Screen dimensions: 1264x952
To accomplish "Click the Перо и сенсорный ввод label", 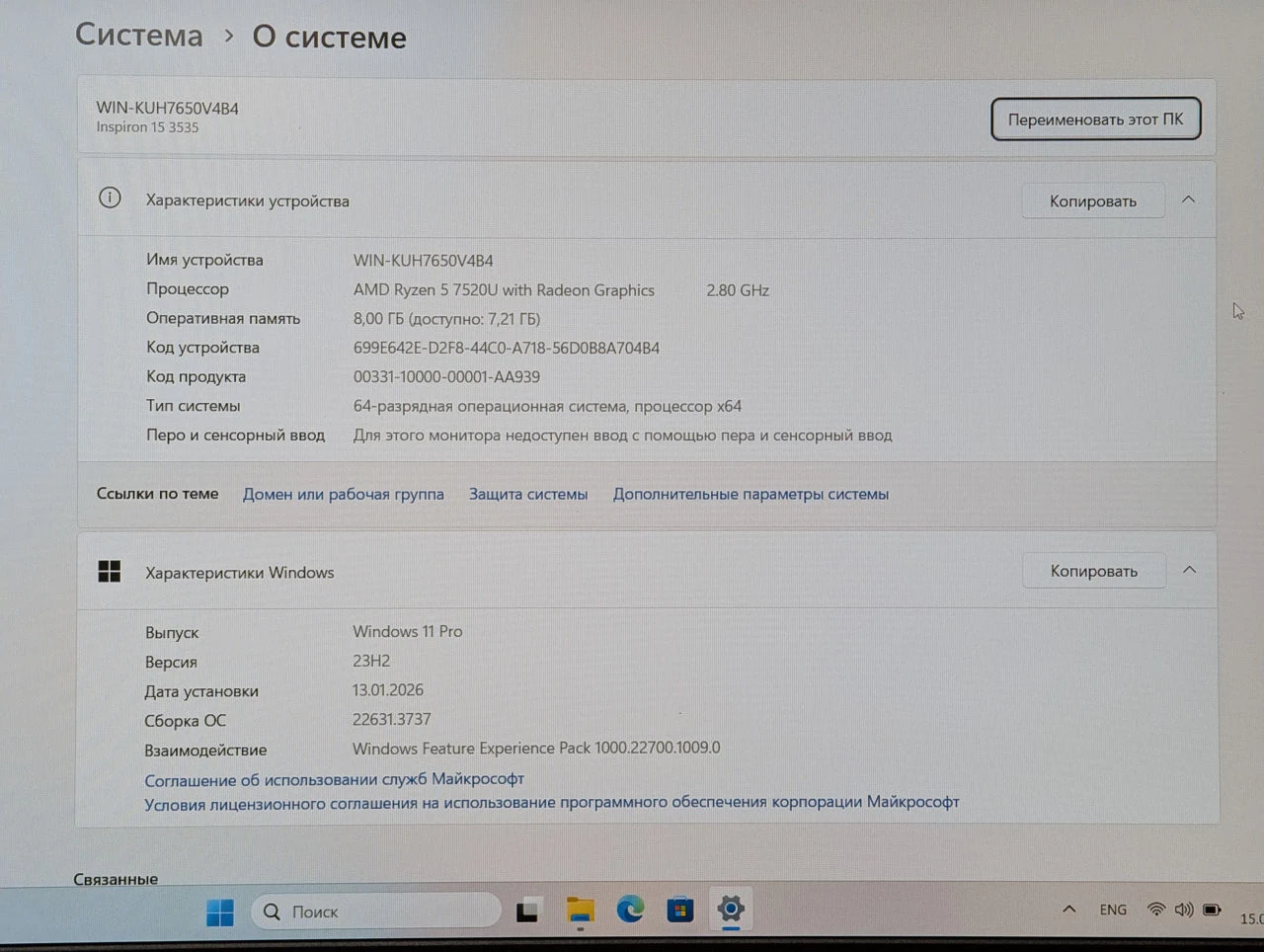I will pyautogui.click(x=235, y=435).
